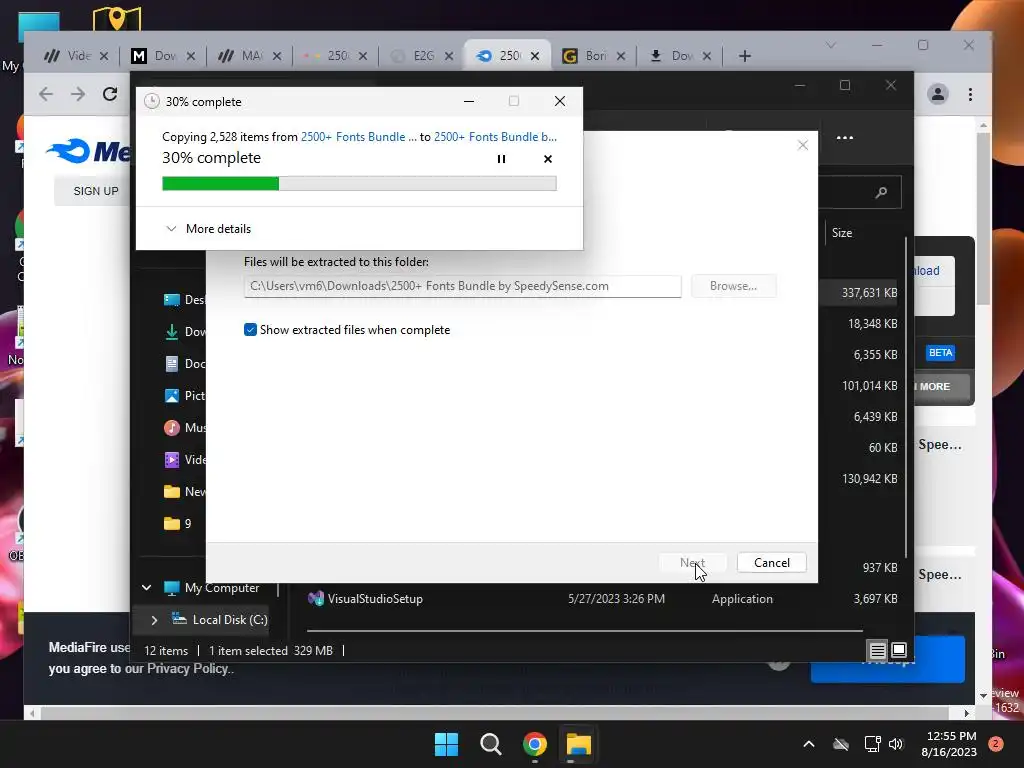
Task: Expand More details in copy dialog
Action: click(x=208, y=229)
